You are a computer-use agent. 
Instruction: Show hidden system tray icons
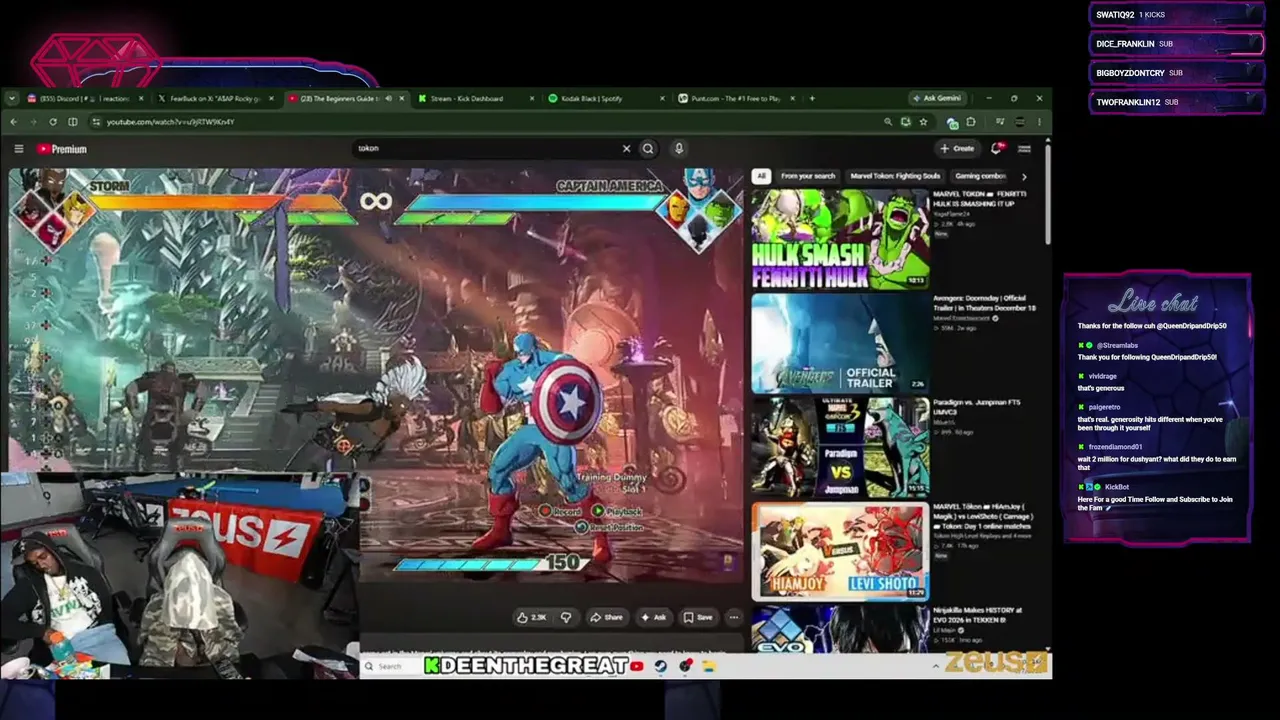tap(936, 666)
